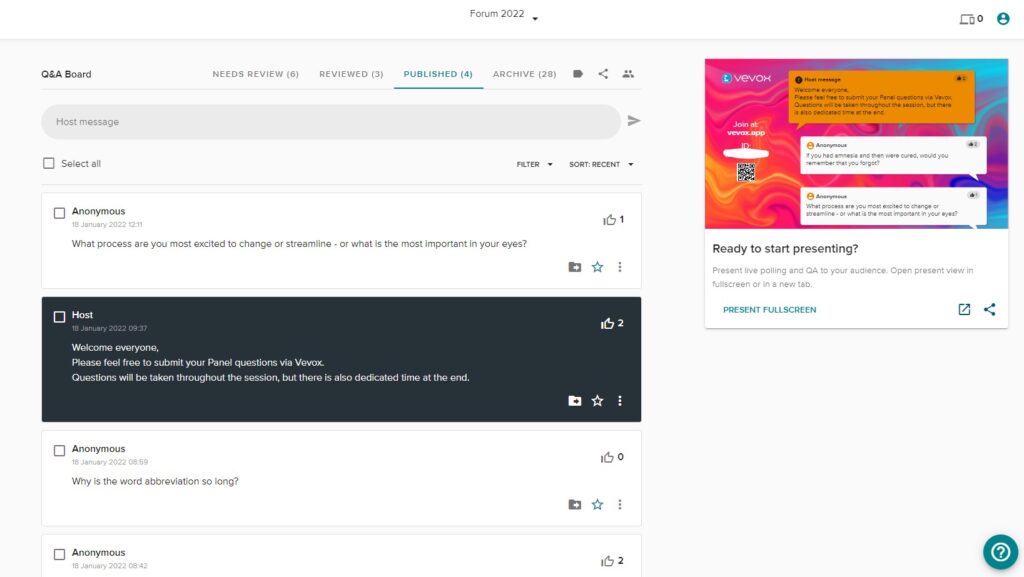
Task: Switch to Reviewed (3) tab
Action: 351,74
